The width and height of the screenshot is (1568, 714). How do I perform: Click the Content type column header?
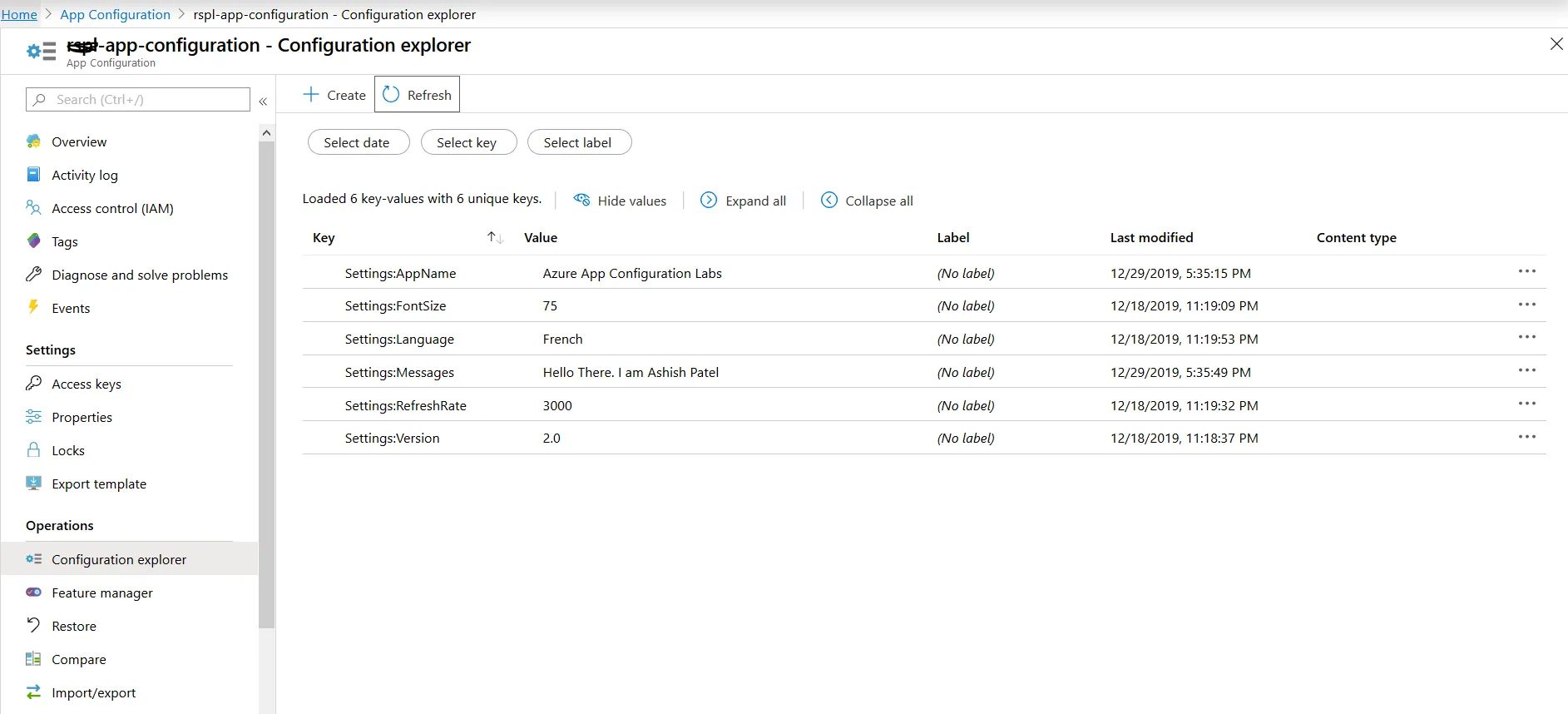coord(1356,237)
